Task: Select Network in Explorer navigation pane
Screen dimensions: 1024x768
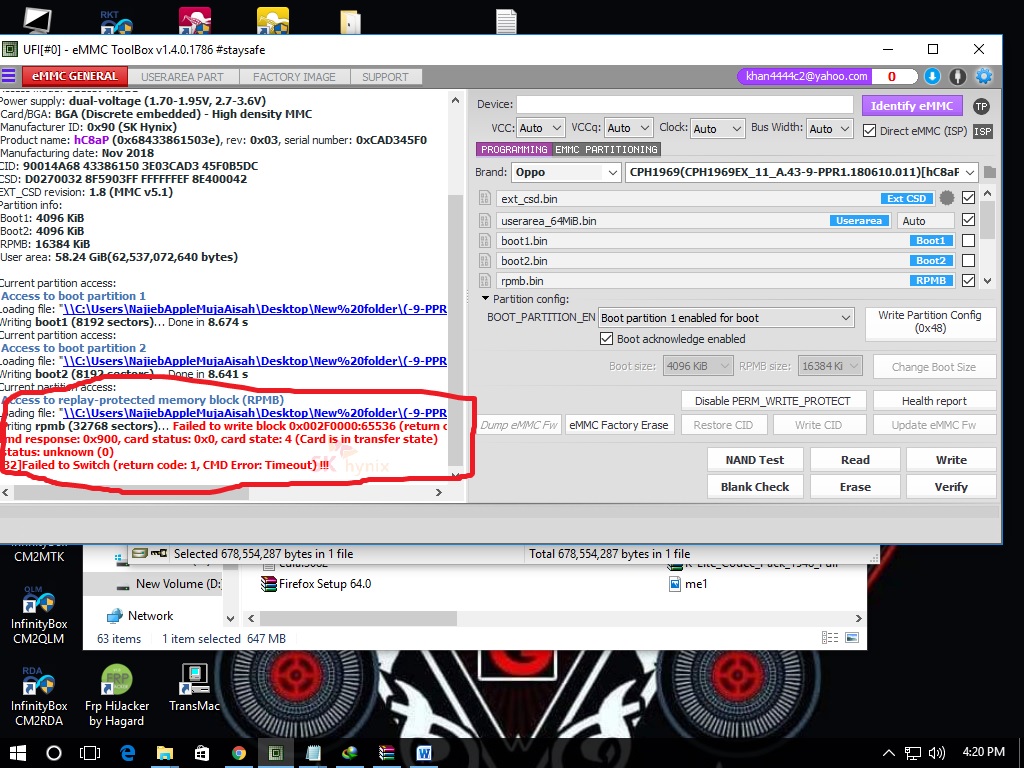Action: tap(150, 616)
